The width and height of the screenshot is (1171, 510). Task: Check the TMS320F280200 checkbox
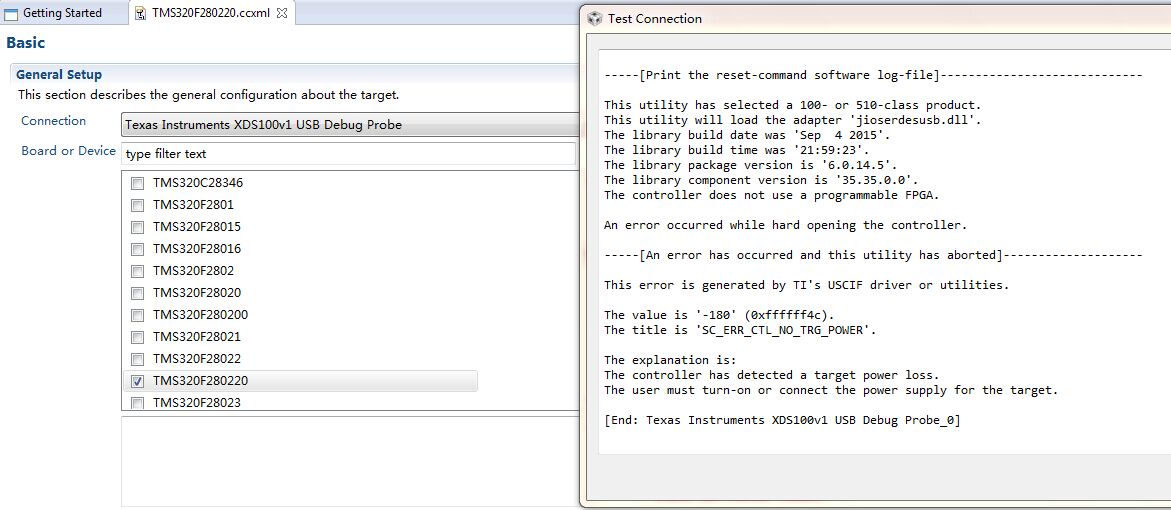pos(137,315)
